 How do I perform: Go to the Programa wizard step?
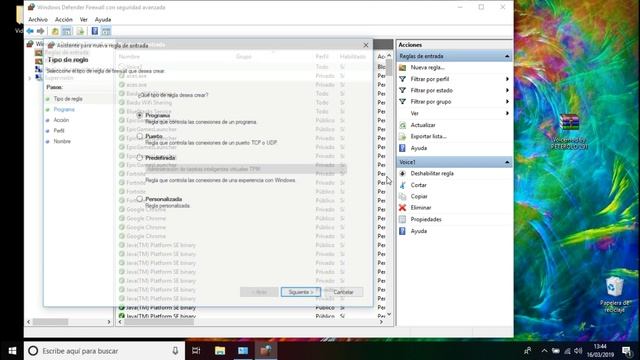[64, 109]
